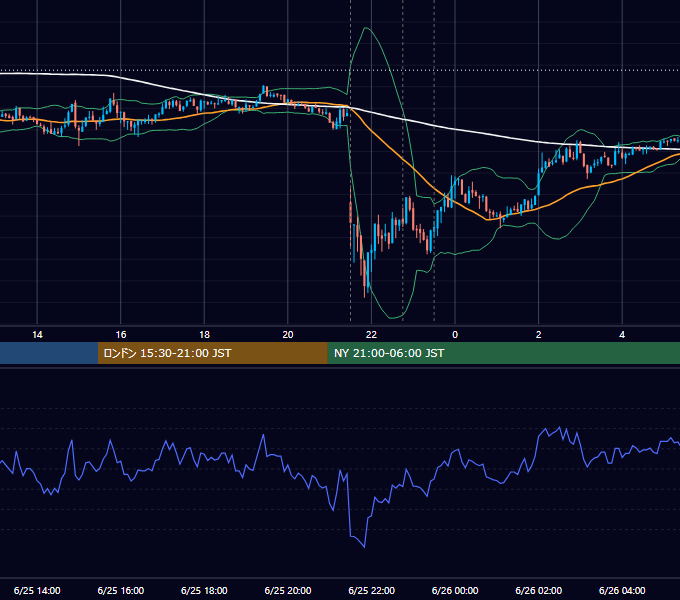Click the lowest candle wick near 22:00

click(365, 294)
